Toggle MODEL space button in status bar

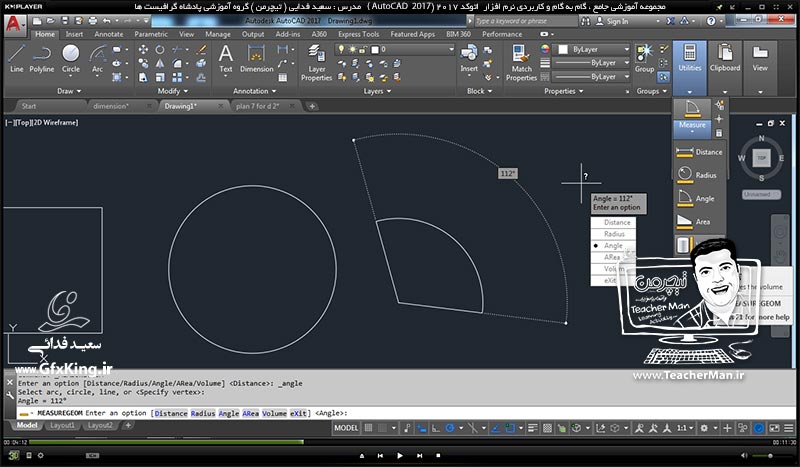(x=346, y=428)
